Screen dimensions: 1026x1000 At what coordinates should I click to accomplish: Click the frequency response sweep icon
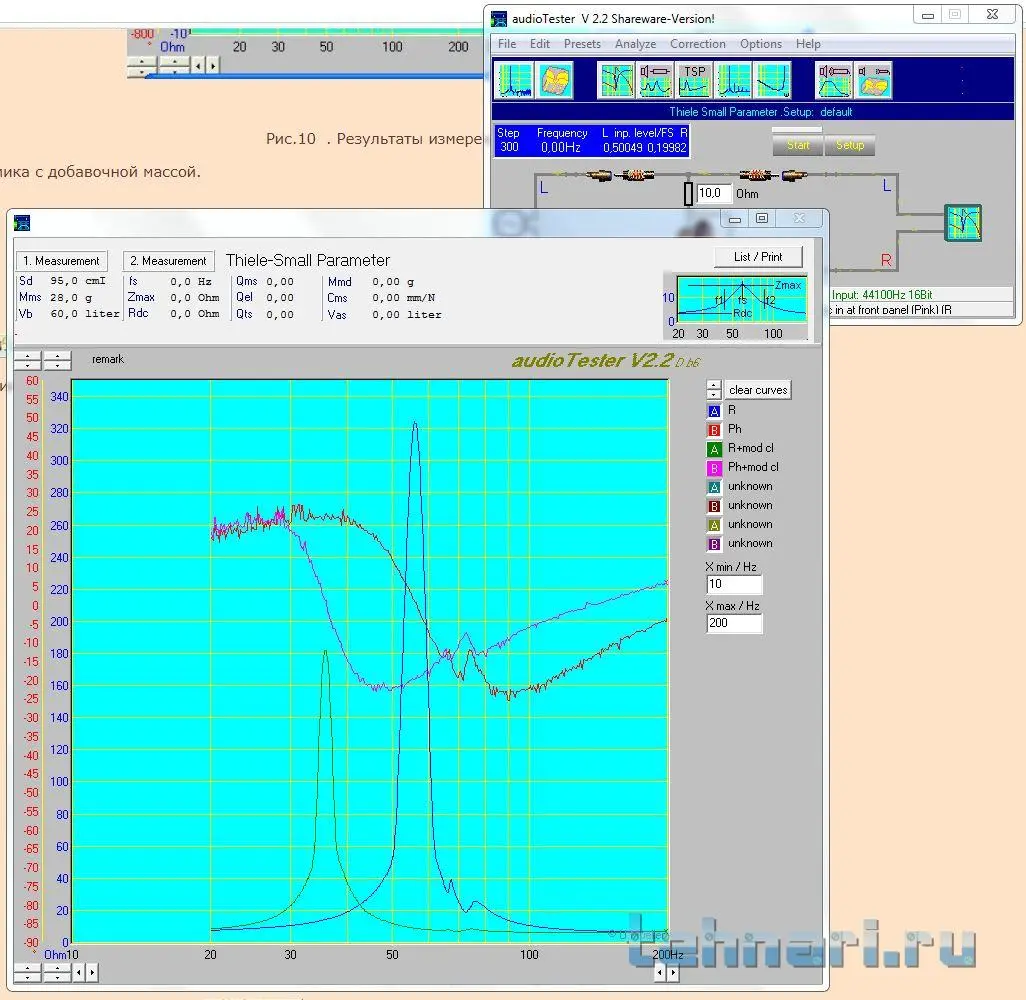click(x=616, y=80)
